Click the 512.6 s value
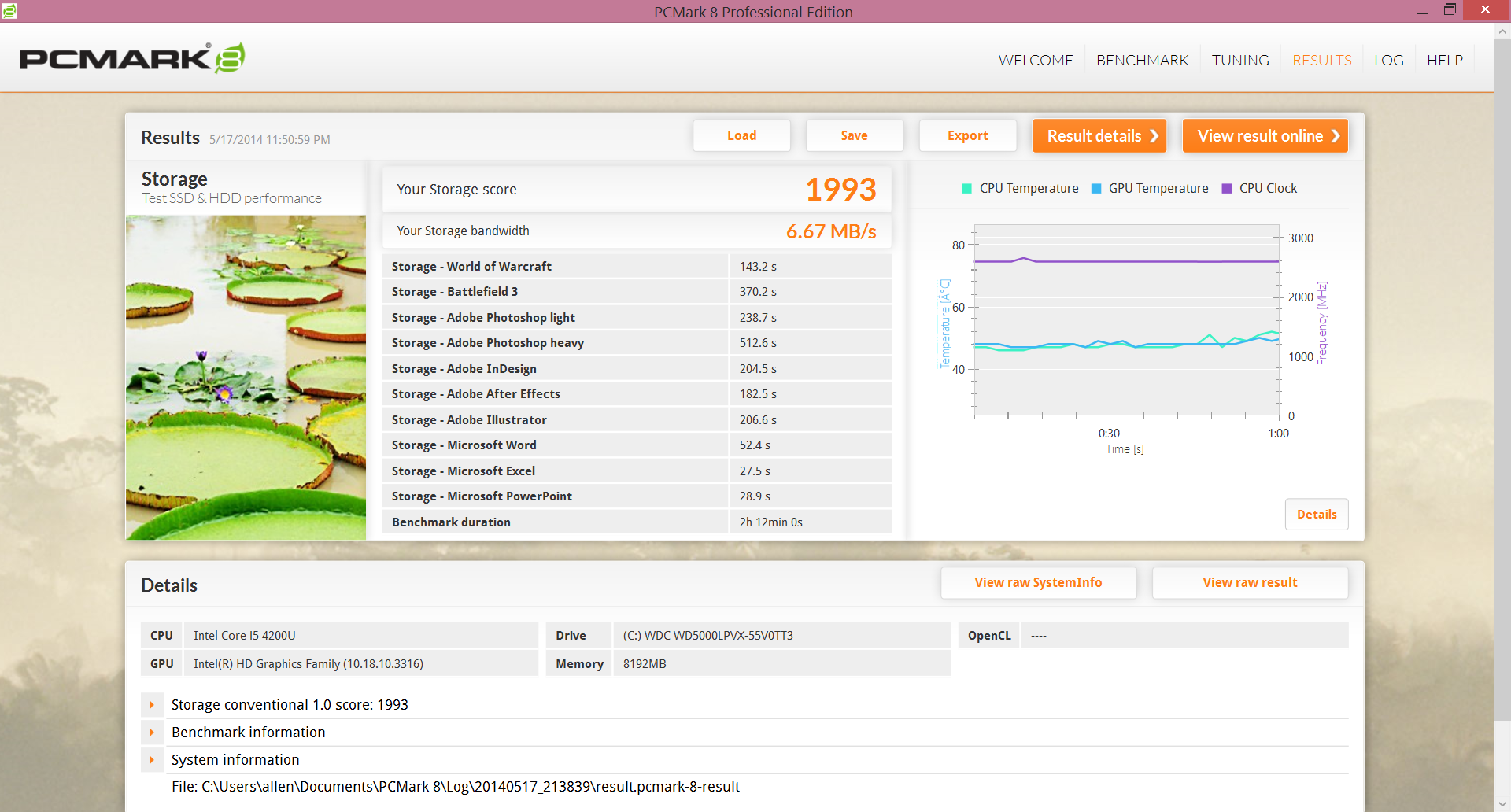Viewport: 1511px width, 812px height. coord(758,342)
